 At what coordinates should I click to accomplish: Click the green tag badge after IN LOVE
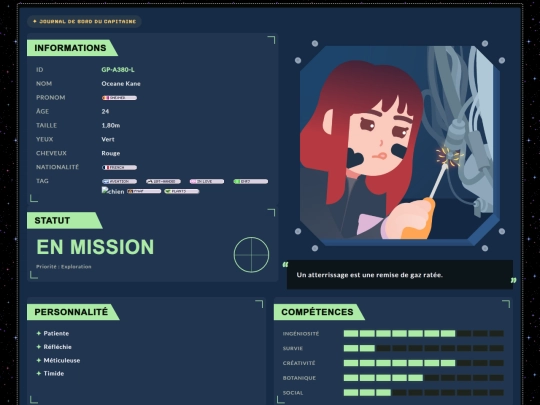[250, 181]
